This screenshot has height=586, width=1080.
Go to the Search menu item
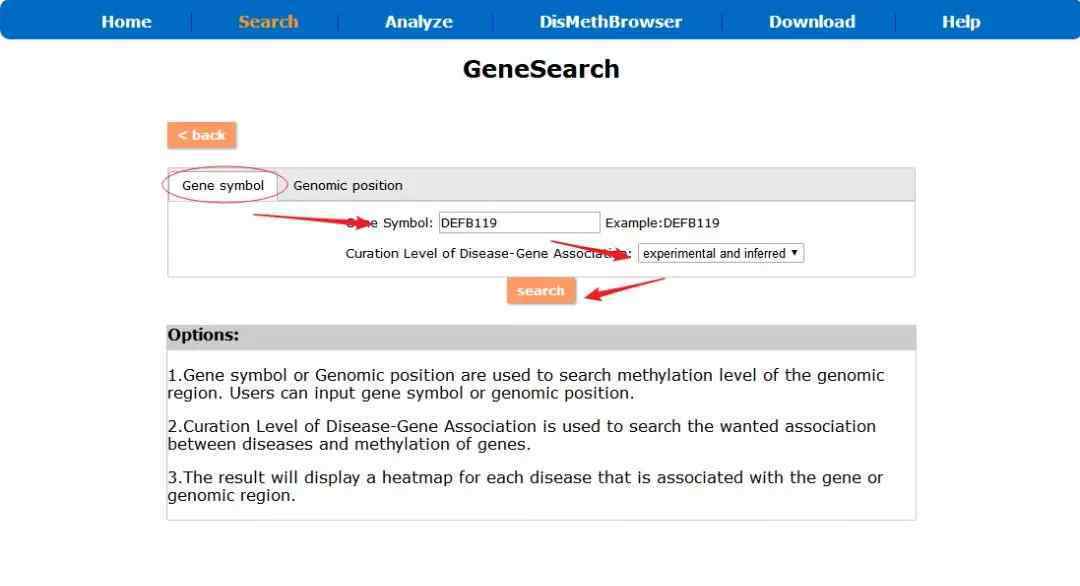click(268, 22)
